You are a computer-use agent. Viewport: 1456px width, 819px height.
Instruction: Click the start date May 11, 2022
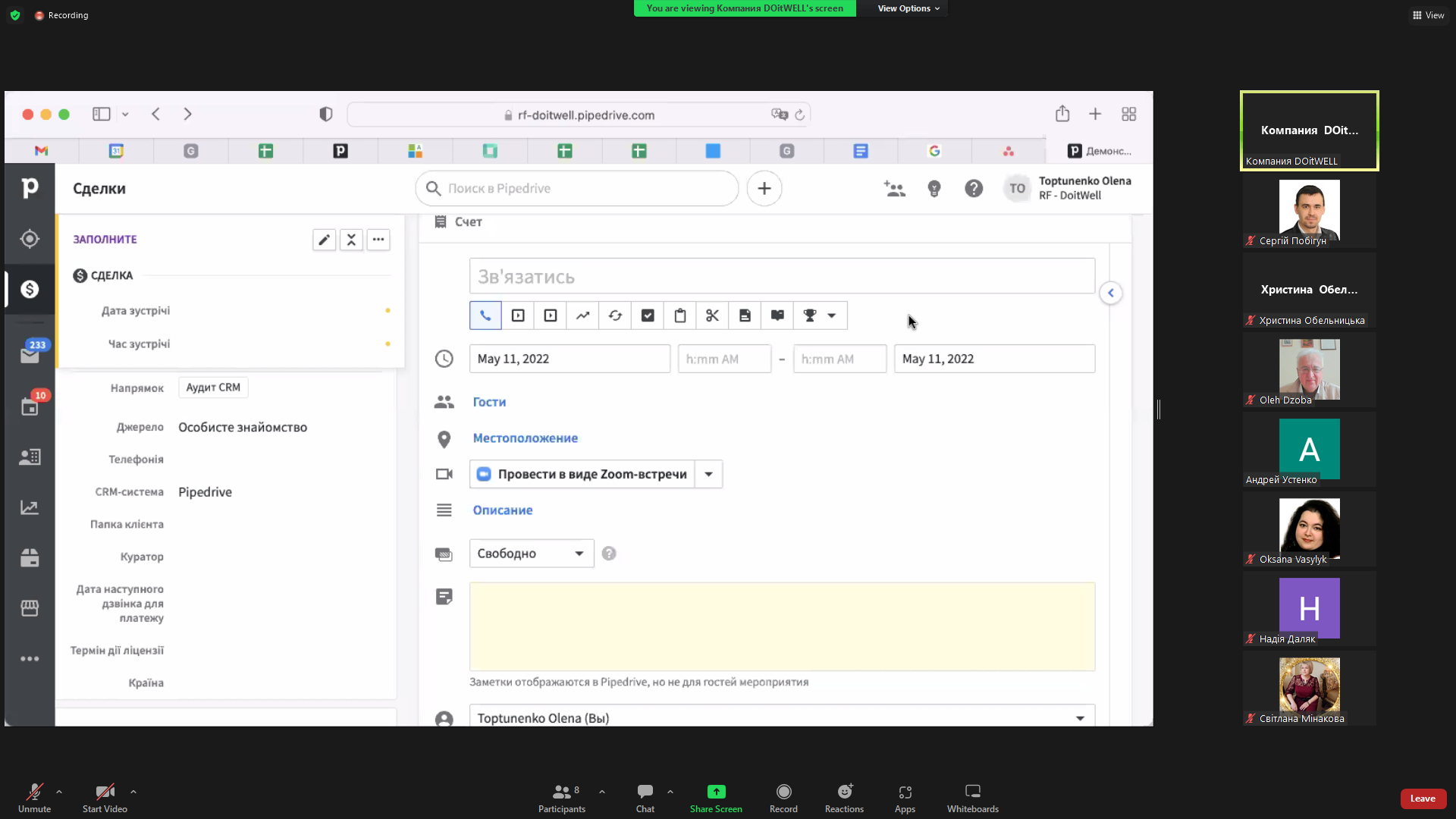click(x=570, y=359)
